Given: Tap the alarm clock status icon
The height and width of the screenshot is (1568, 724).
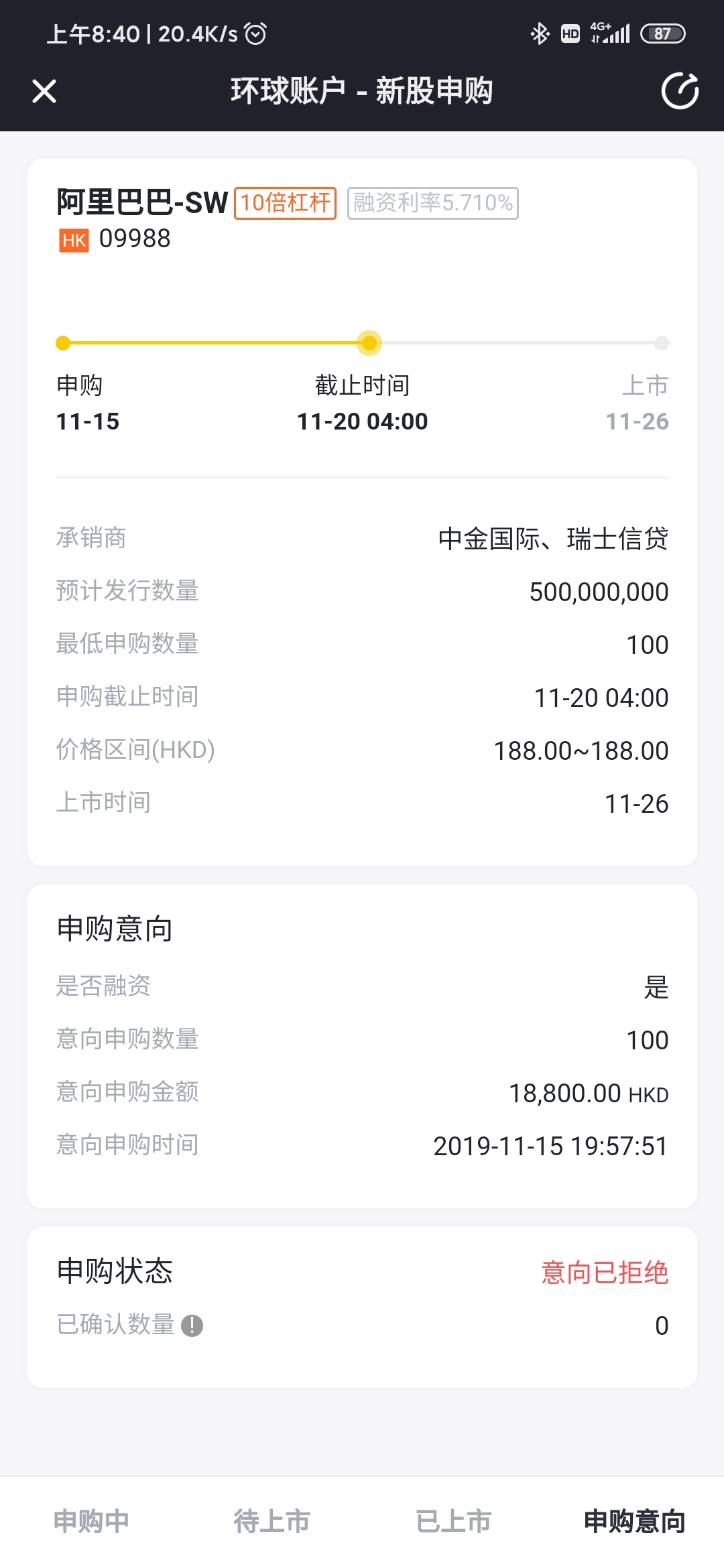Looking at the screenshot, I should pyautogui.click(x=255, y=33).
